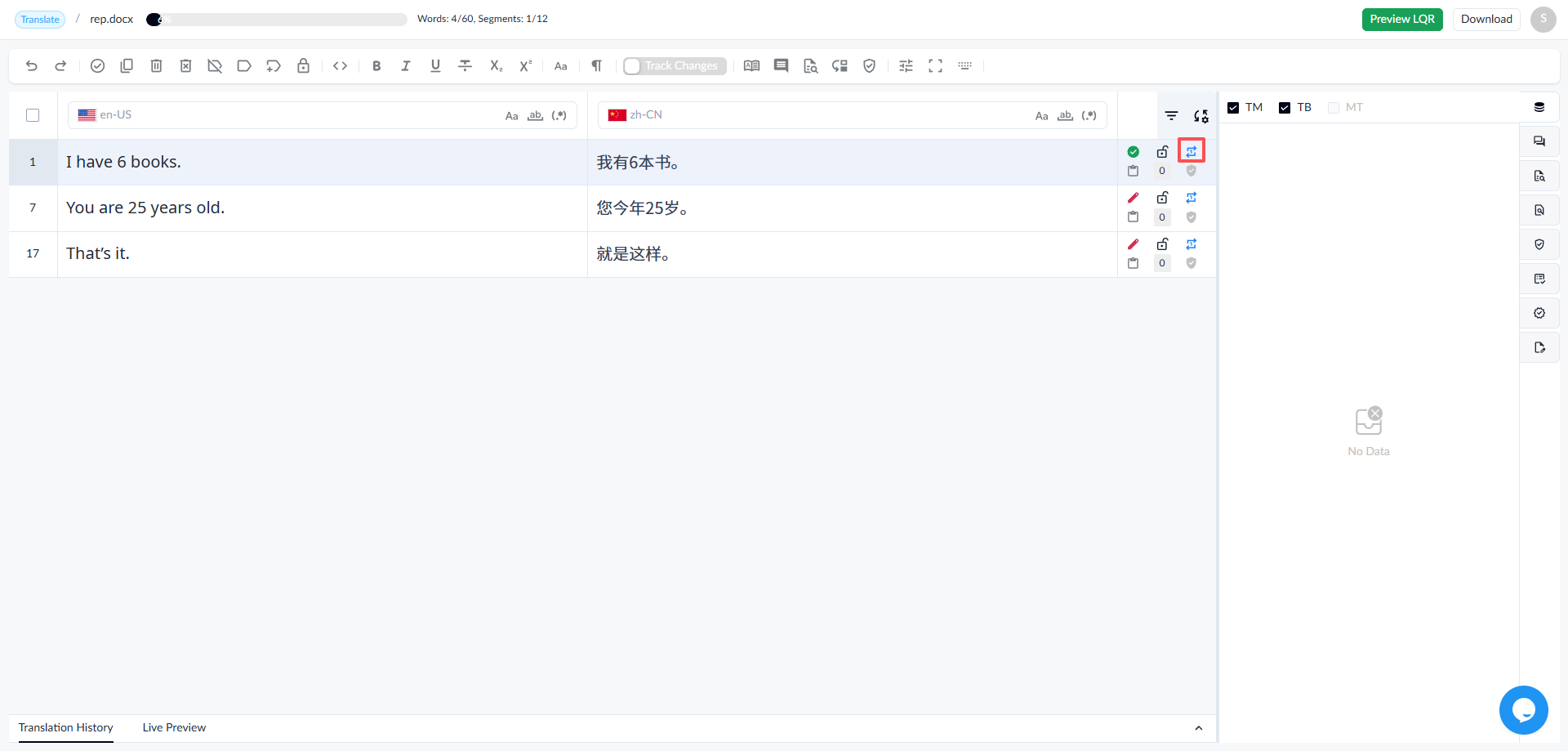Screen dimensions: 1568x751
Task: Click the en-US source search field
Action: pyautogui.click(x=323, y=115)
